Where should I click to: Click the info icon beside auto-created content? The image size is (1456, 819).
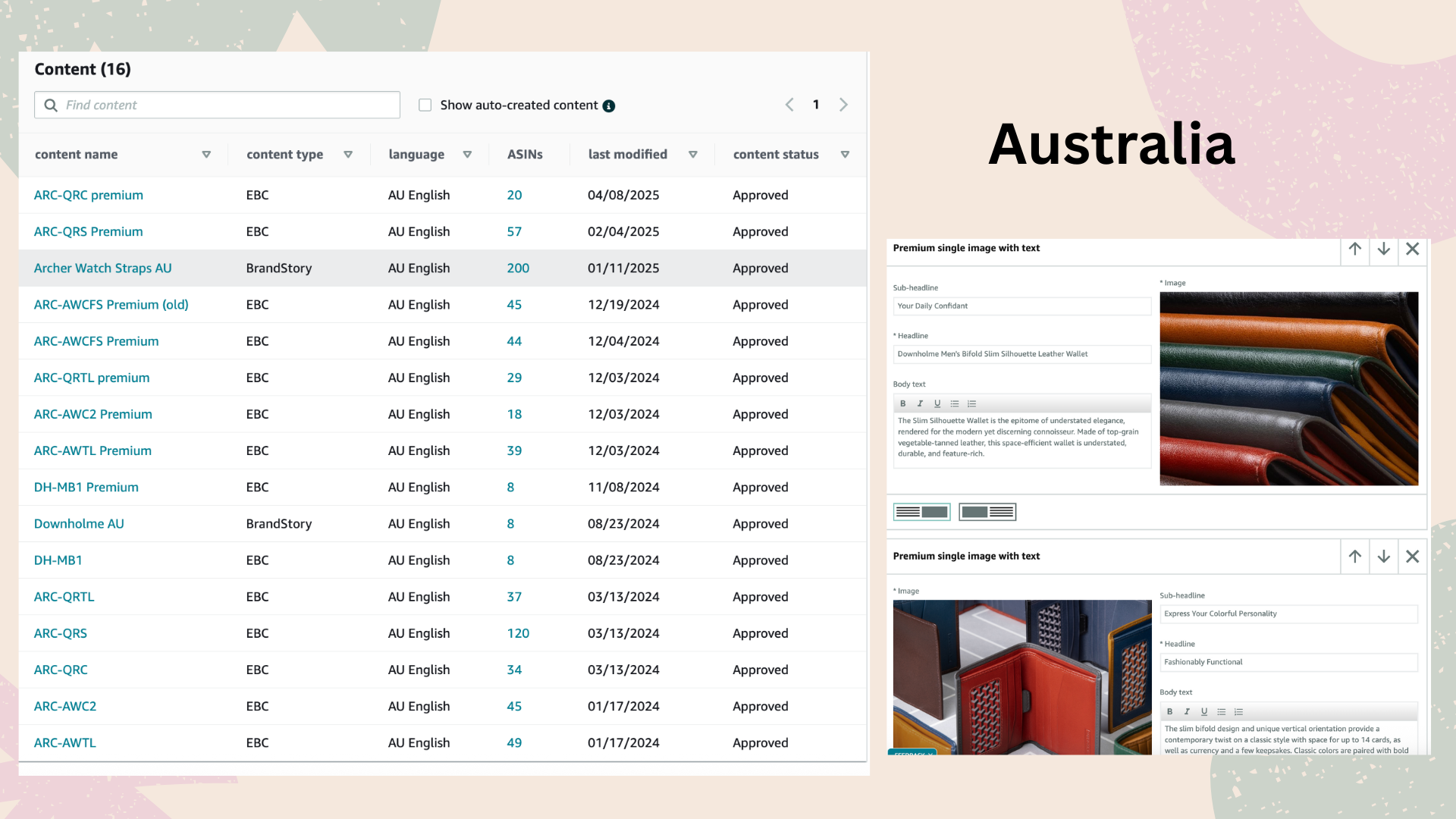[x=609, y=106]
